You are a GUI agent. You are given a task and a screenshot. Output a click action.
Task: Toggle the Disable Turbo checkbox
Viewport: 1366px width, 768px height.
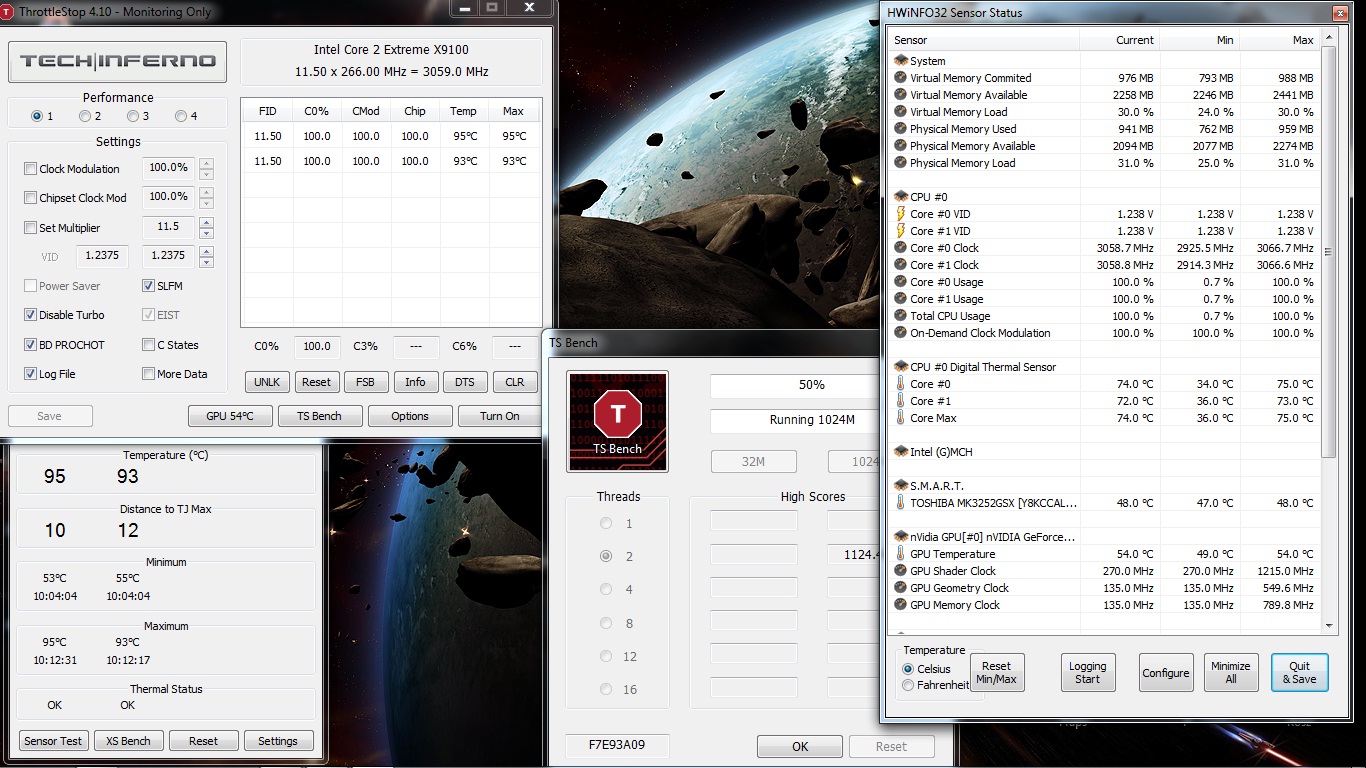click(31, 315)
